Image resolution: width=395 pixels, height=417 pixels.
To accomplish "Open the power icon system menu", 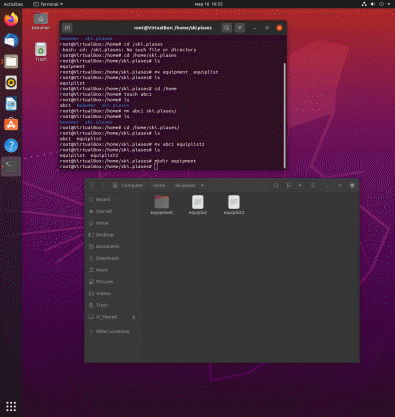I will 381,4.
